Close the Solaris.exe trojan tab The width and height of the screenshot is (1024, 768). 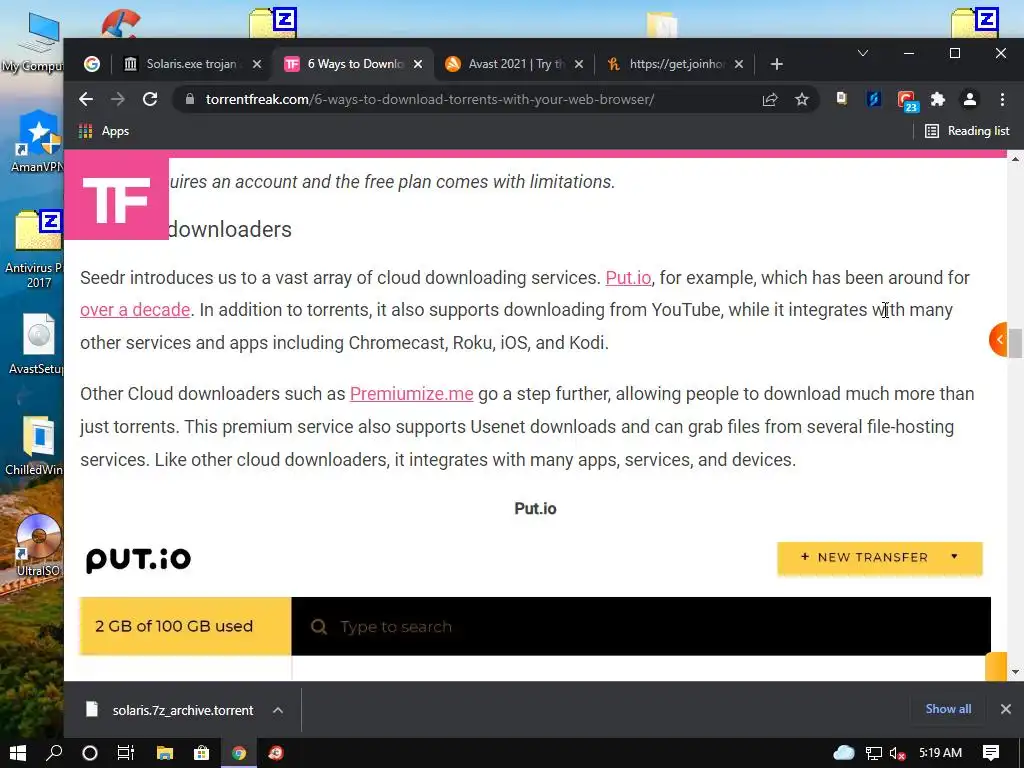click(x=257, y=64)
